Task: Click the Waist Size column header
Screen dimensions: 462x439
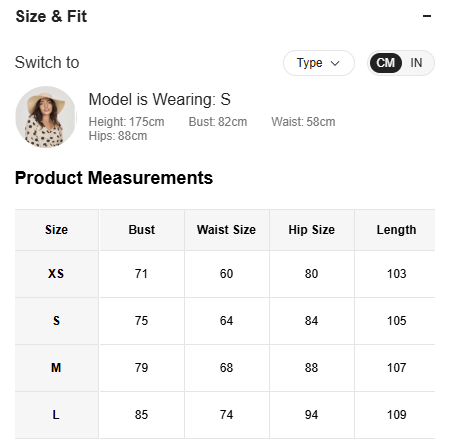Action: [x=226, y=230]
